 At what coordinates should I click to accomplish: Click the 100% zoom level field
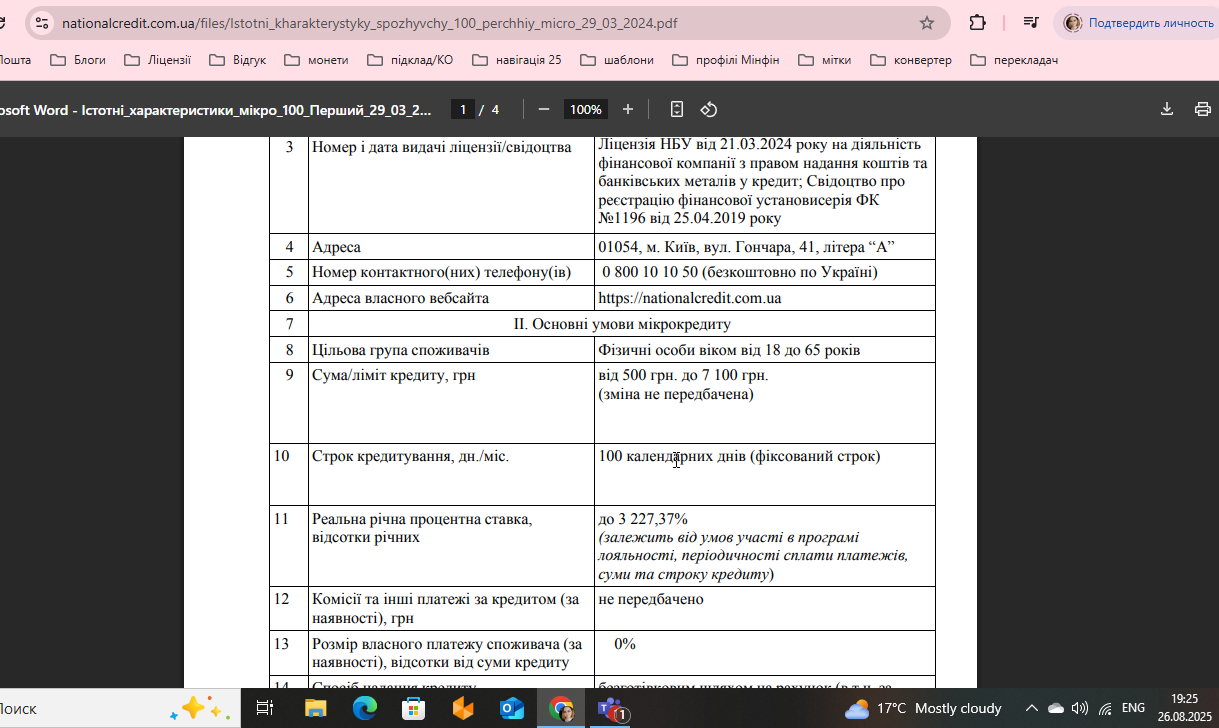(x=585, y=109)
